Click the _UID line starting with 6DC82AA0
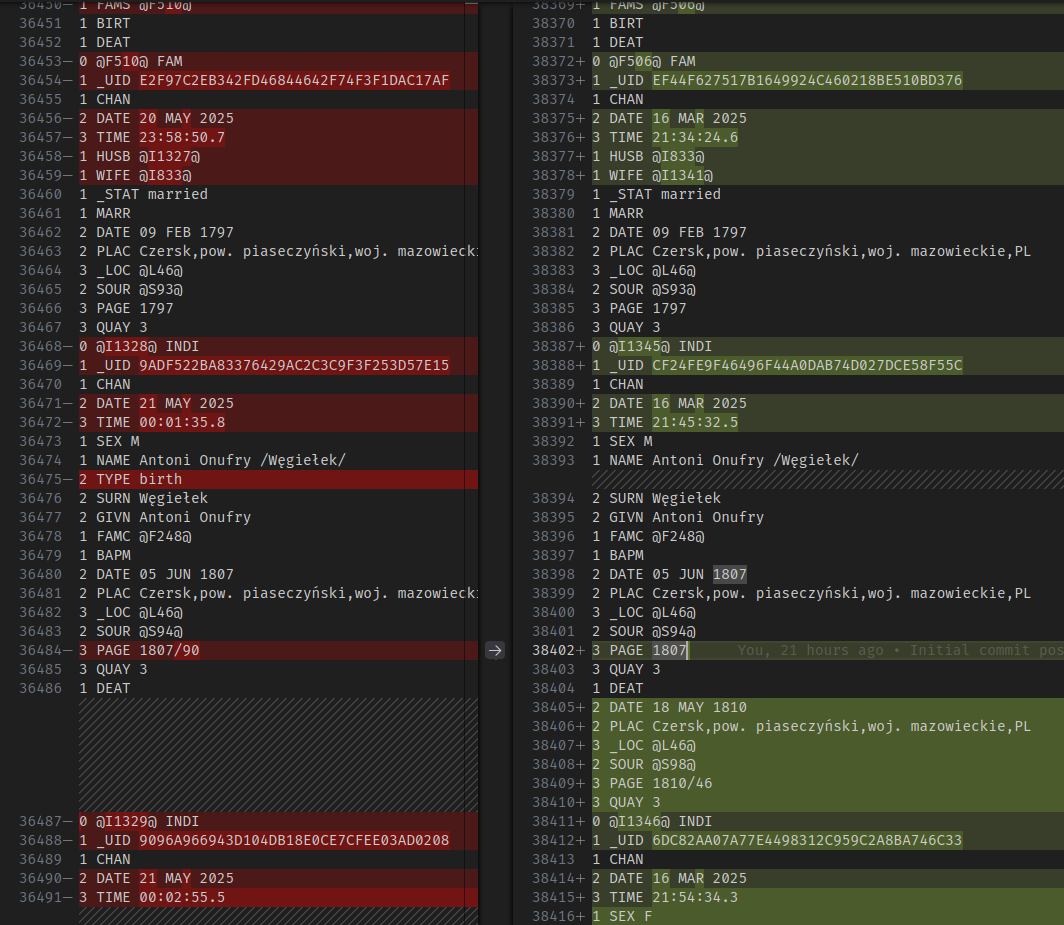 tap(785, 840)
